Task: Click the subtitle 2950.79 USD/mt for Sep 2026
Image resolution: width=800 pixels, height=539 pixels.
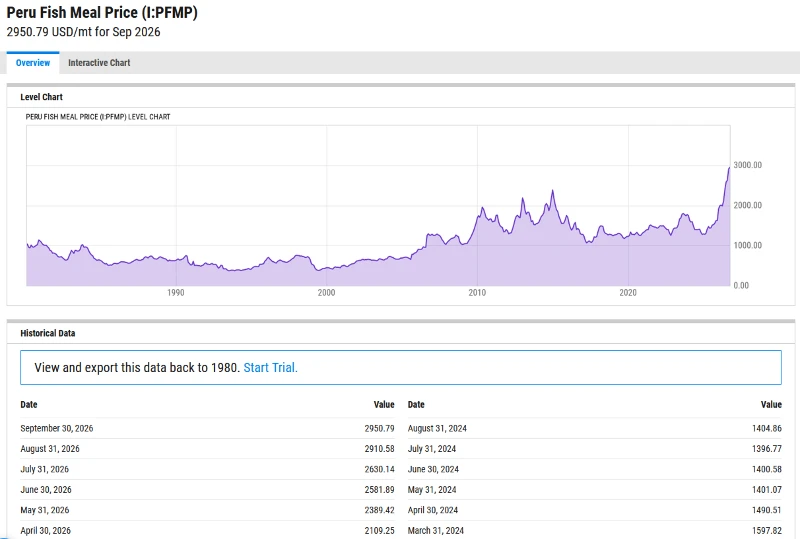Action: (83, 32)
